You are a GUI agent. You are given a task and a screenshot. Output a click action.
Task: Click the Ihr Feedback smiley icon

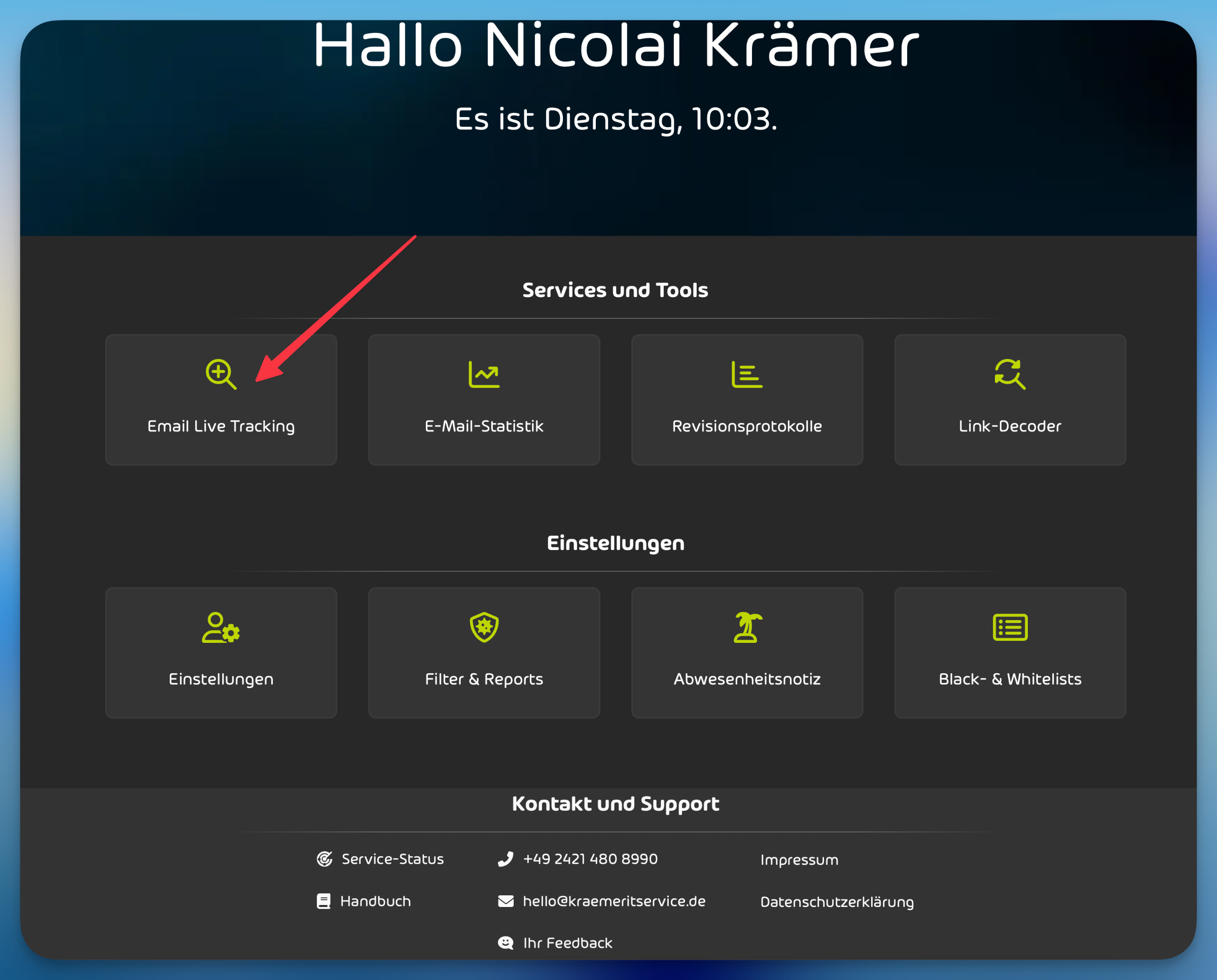pos(505,943)
